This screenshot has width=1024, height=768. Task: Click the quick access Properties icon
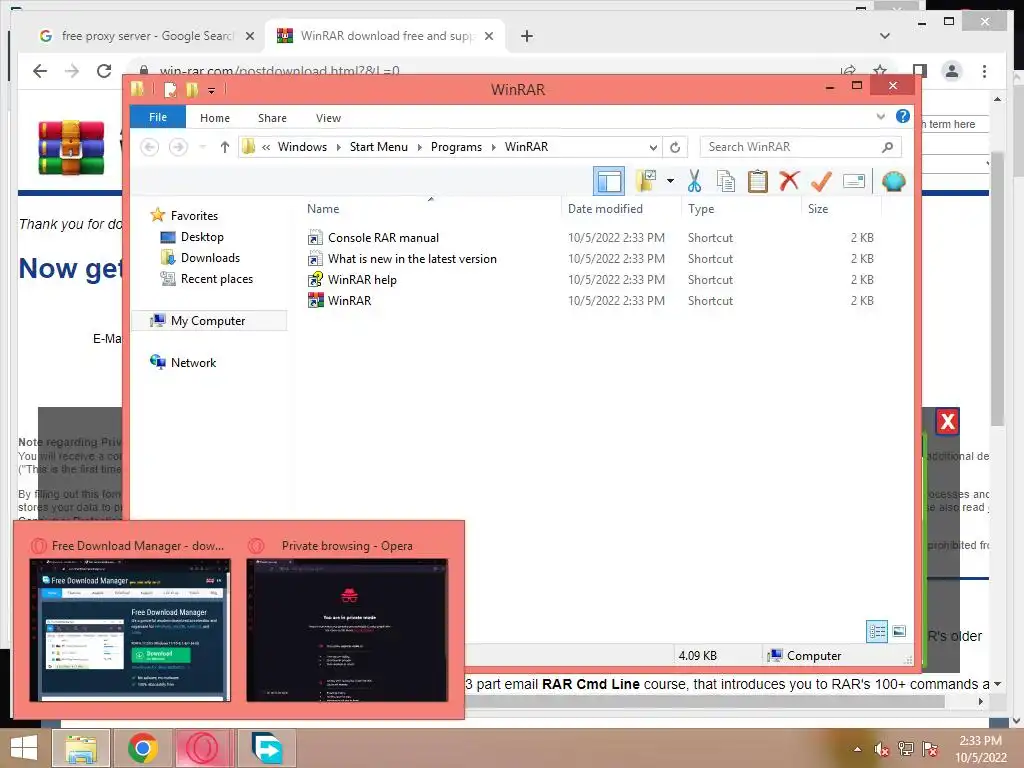(170, 89)
